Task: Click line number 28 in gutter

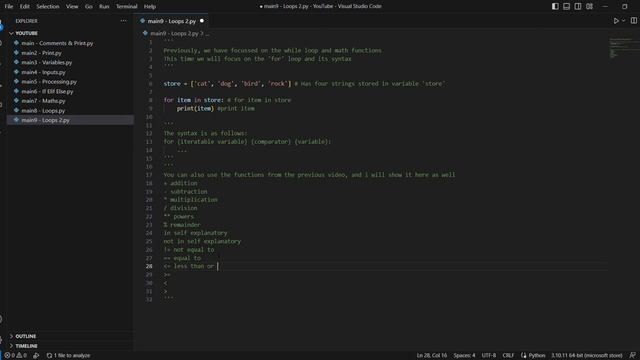Action: click(149, 266)
